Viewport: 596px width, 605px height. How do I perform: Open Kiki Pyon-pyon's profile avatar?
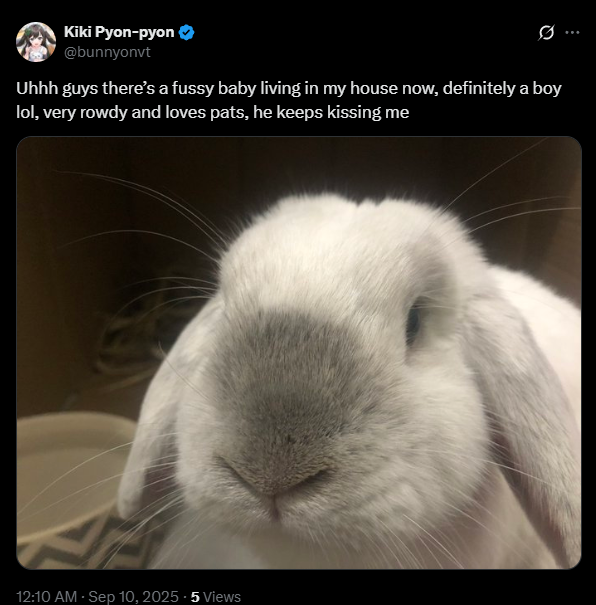point(36,42)
